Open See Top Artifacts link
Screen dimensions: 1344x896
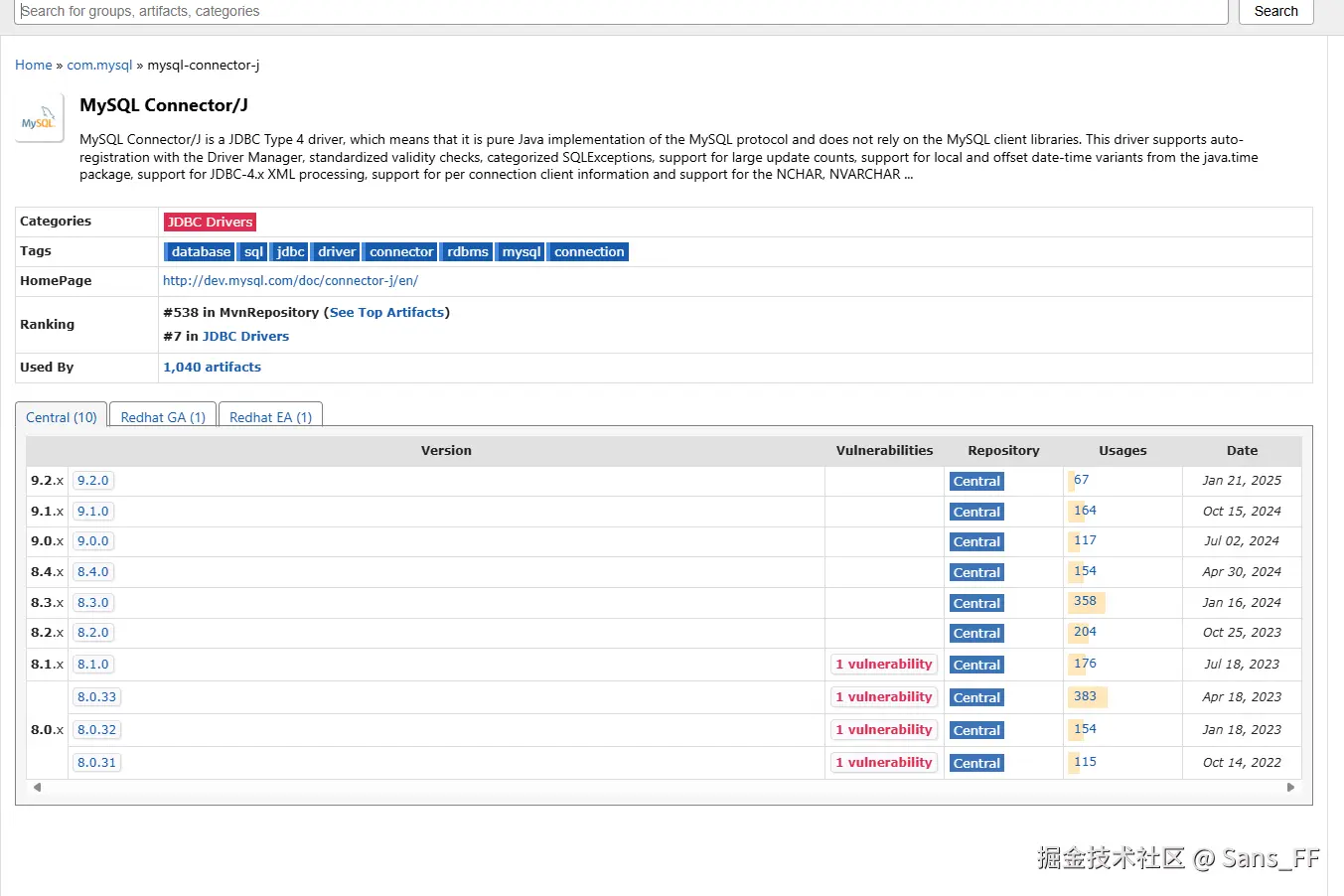point(386,312)
